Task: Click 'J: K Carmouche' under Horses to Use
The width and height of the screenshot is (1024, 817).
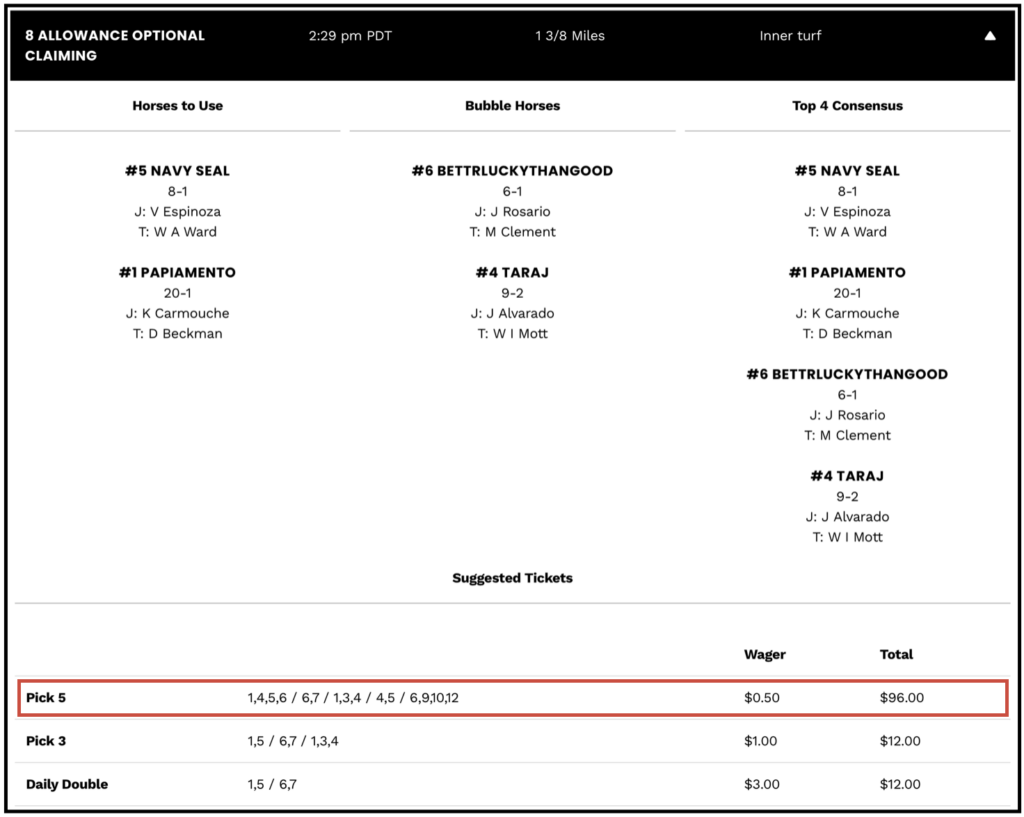Action: (178, 313)
